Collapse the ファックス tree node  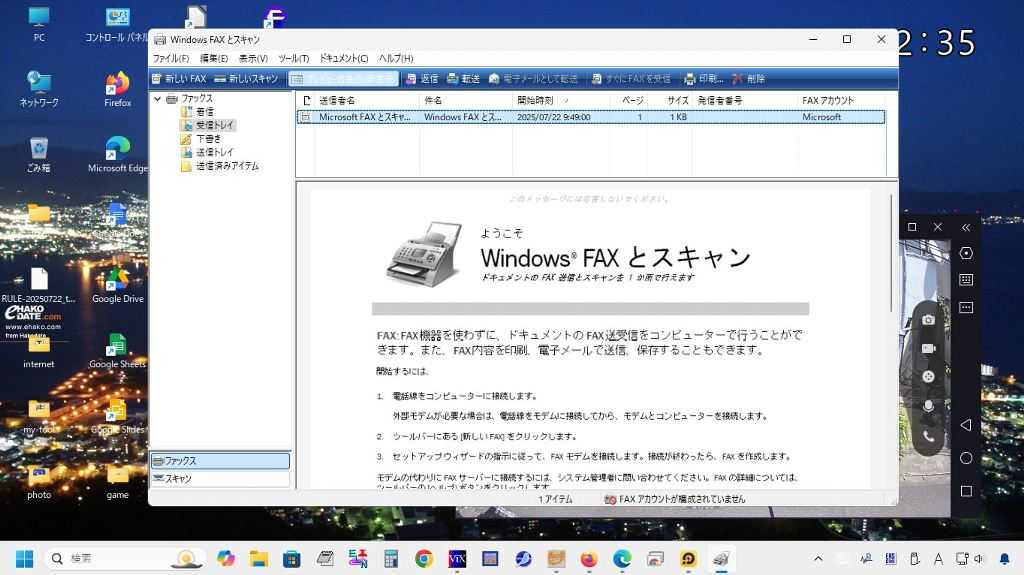[157, 99]
